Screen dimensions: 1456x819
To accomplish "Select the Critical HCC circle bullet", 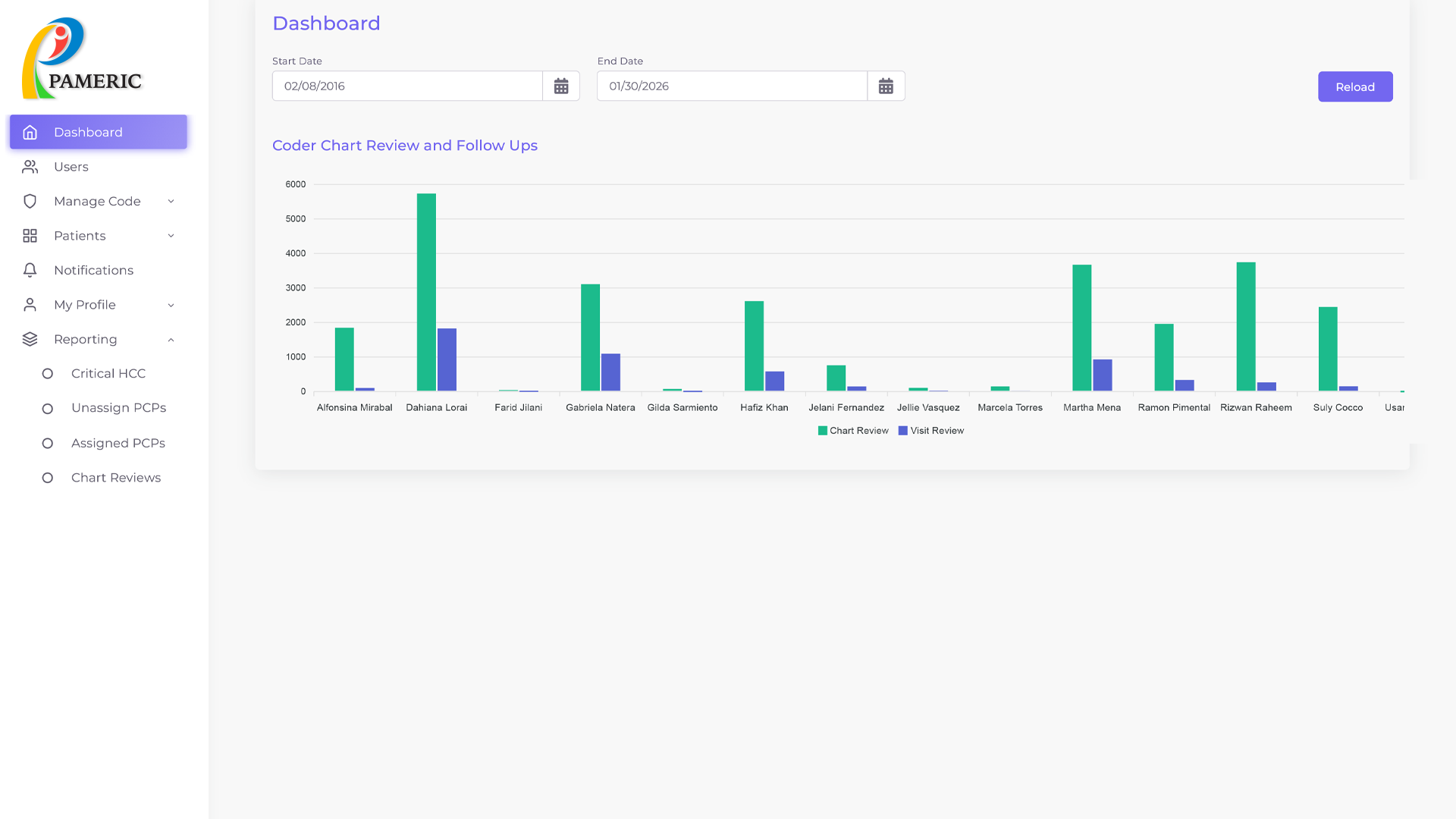I will click(x=48, y=374).
